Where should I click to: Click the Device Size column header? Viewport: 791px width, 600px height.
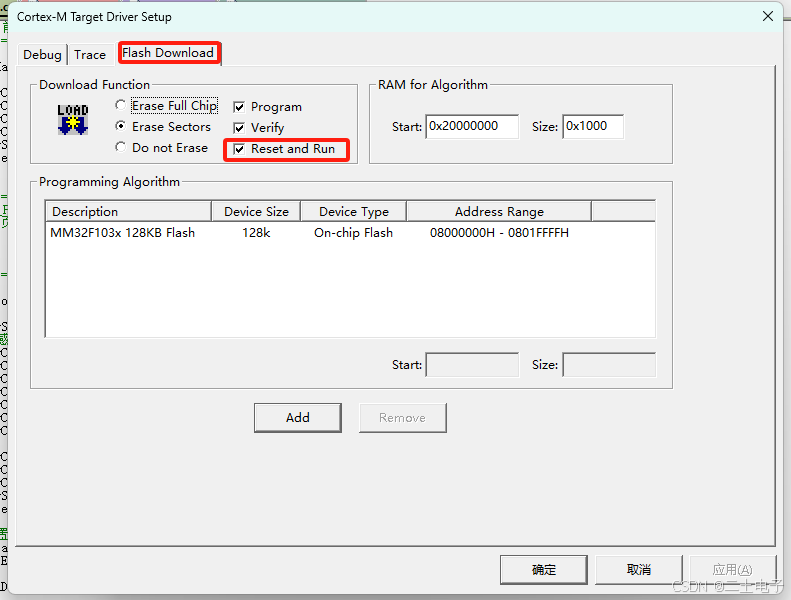click(256, 211)
